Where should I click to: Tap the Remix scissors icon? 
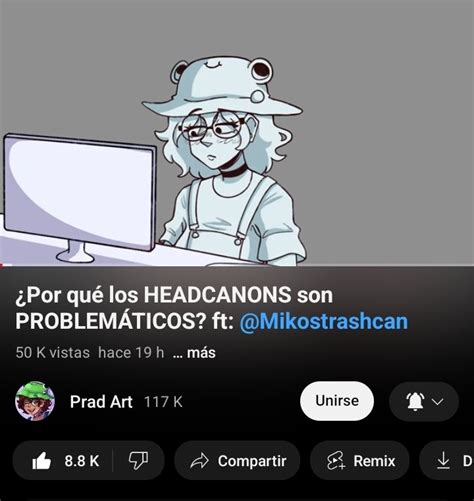335,461
